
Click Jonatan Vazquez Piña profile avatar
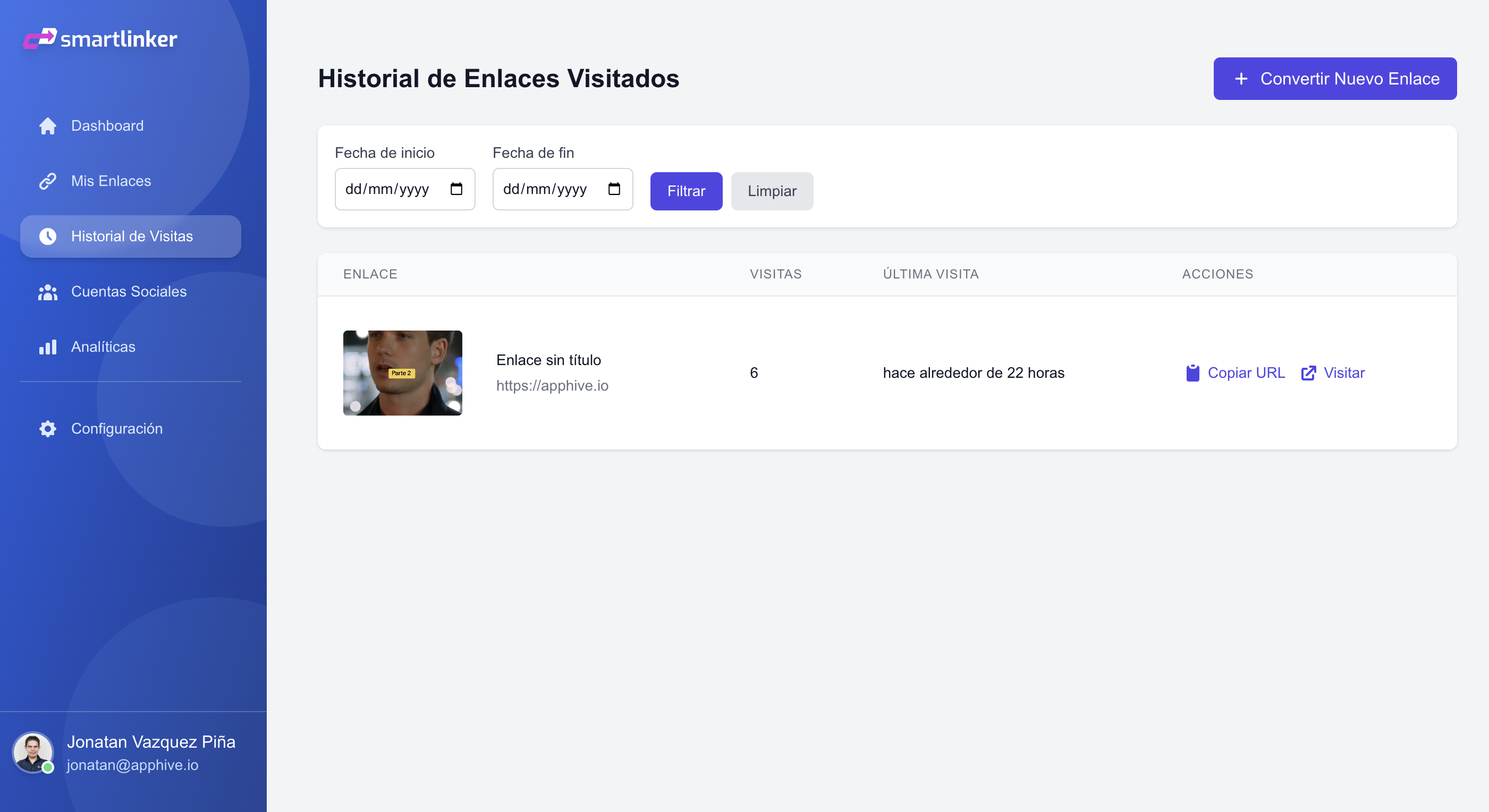(x=32, y=752)
